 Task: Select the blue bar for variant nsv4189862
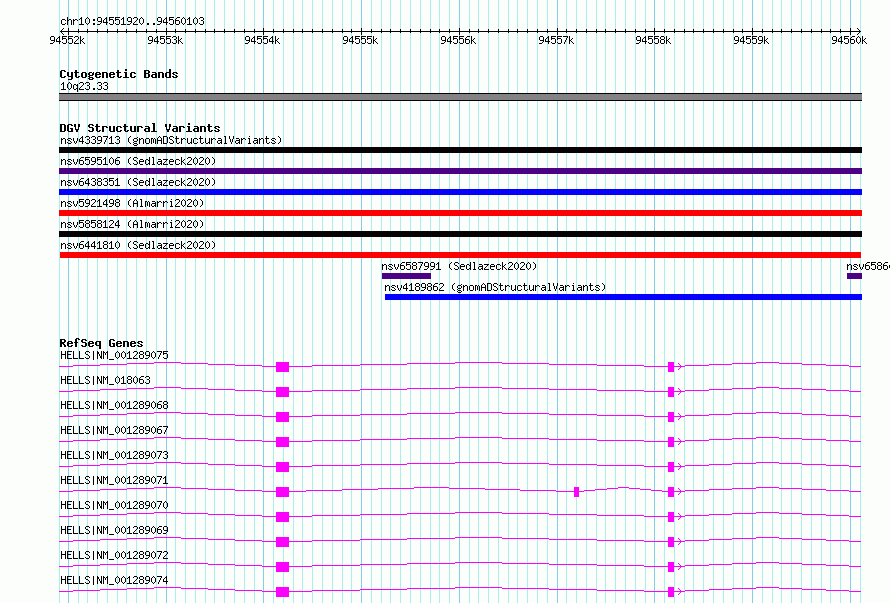[x=623, y=297]
